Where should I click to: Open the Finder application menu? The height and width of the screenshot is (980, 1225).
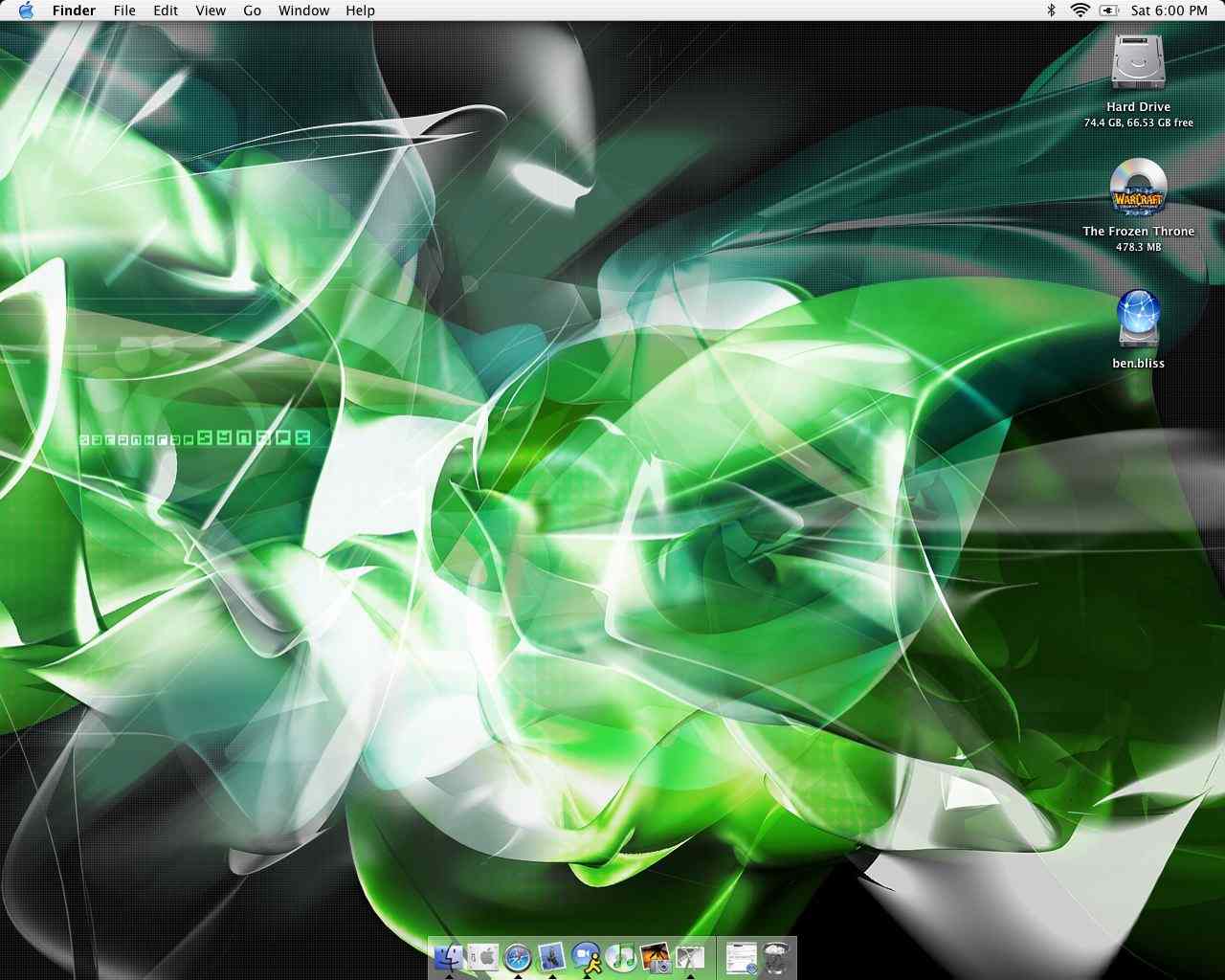click(x=74, y=11)
